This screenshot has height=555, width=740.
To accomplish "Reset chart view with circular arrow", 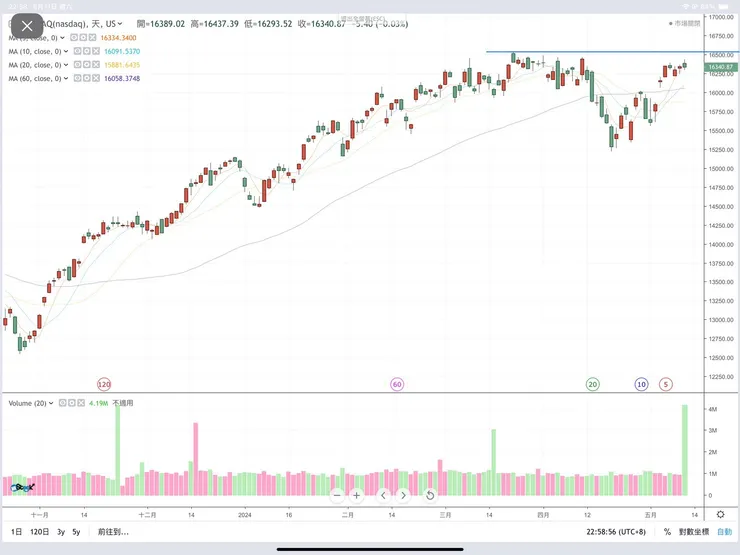I will tap(430, 495).
